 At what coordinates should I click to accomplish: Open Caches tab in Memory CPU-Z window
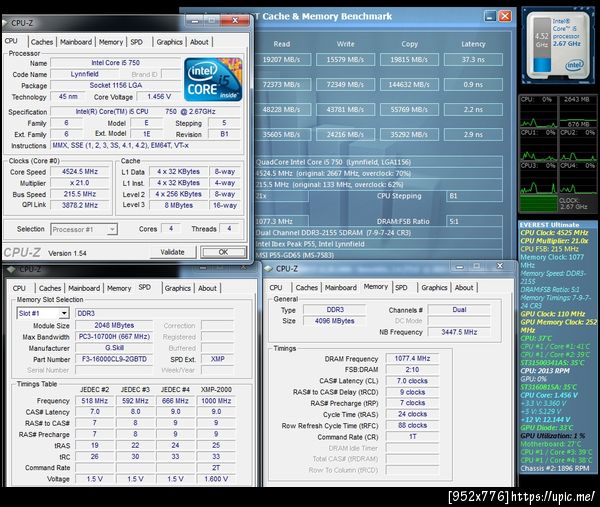tap(307, 287)
